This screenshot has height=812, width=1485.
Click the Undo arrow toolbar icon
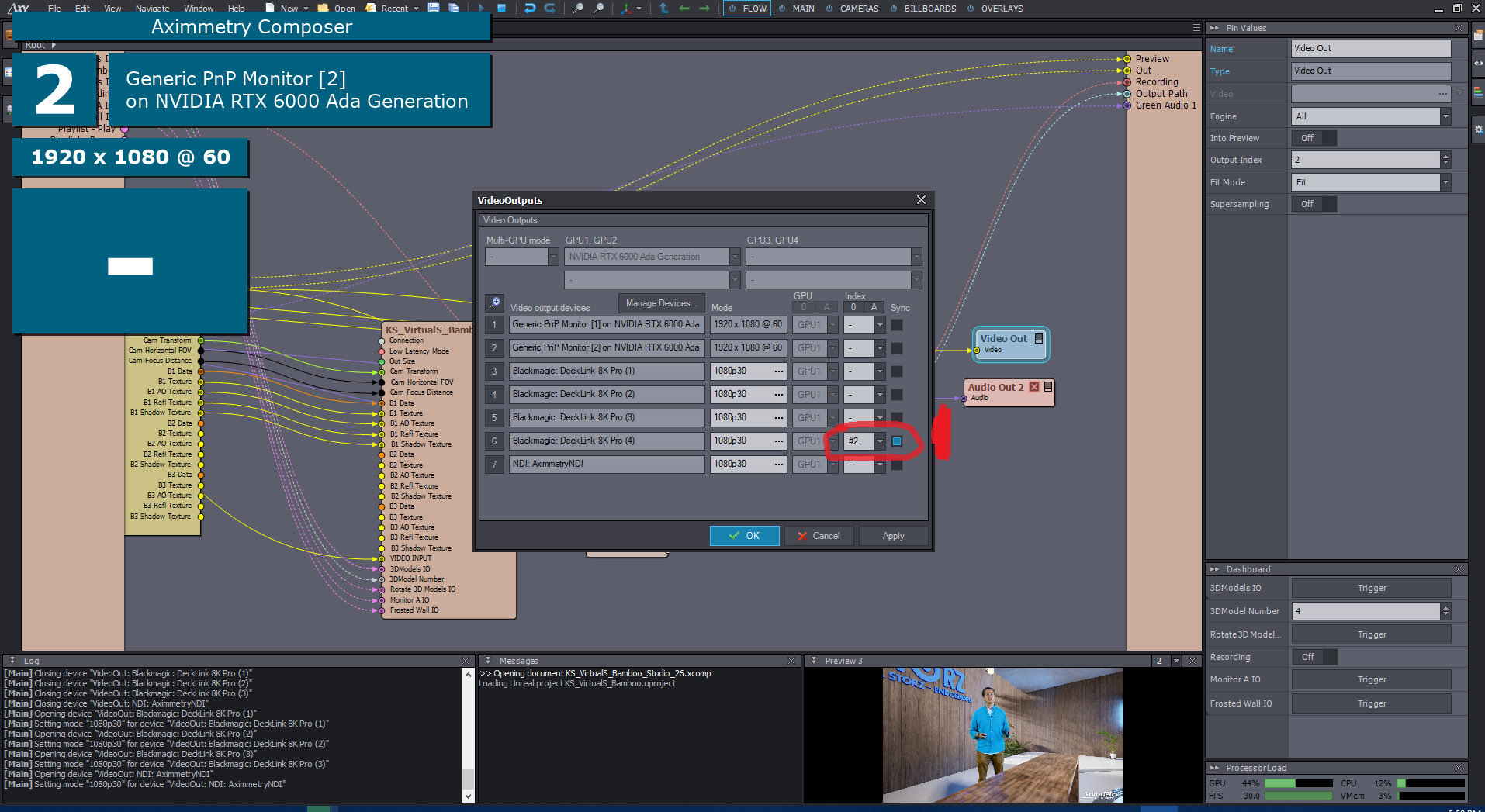[530, 8]
